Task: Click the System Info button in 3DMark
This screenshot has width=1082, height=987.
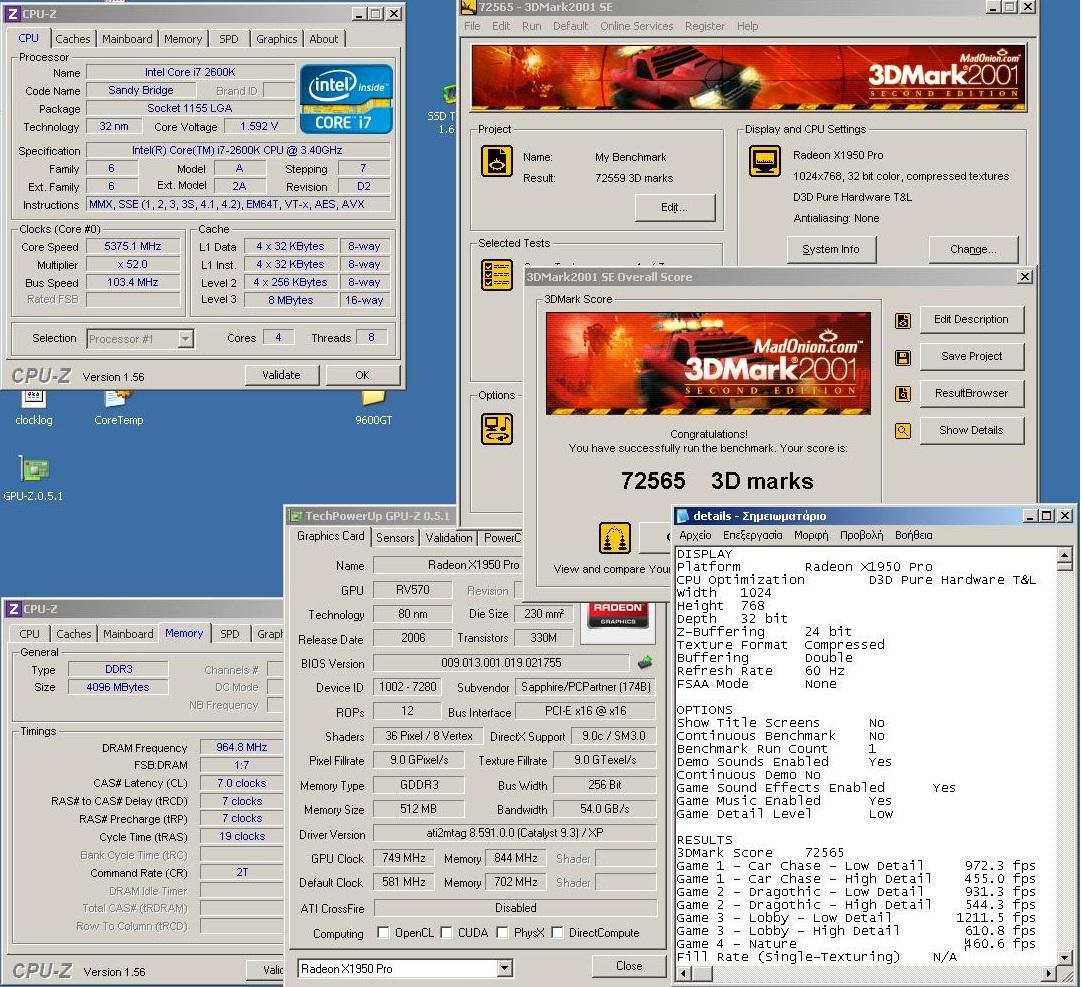Action: point(831,249)
